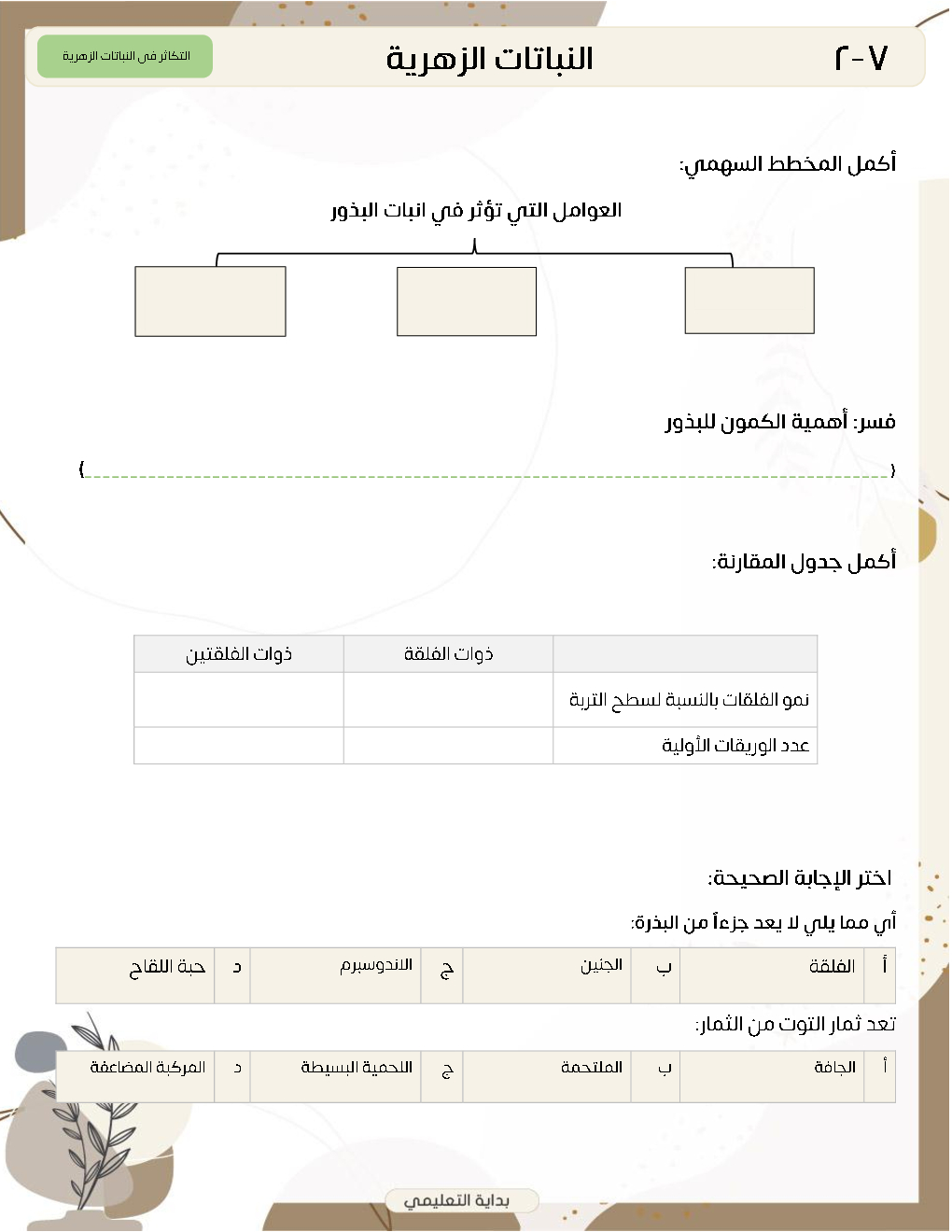The height and width of the screenshot is (1232, 952).
Task: Click the page title 'النباتات الزهرية'
Action: point(489,58)
